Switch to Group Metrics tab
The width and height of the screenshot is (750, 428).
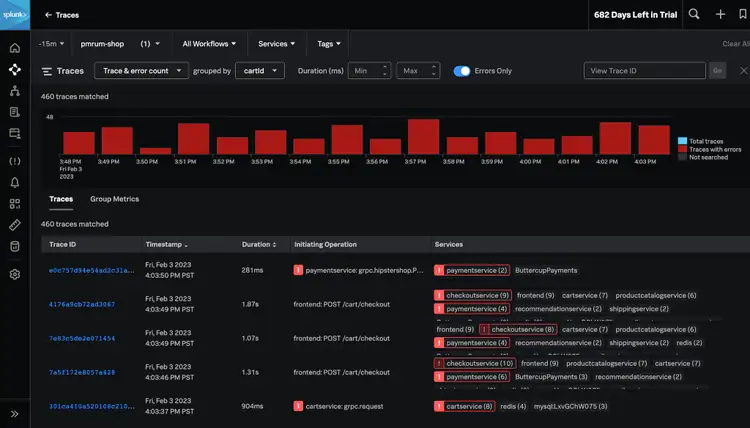114,199
